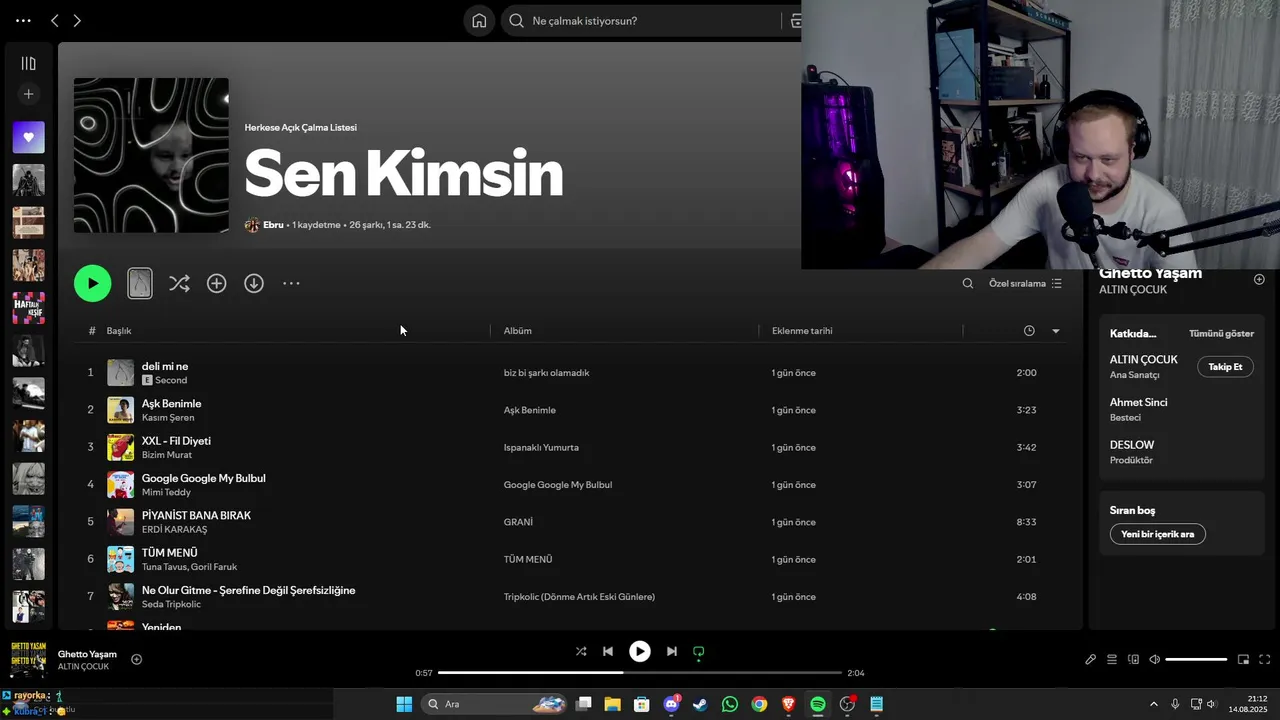Open album link Ispanaklı Yumurta
Viewport: 1280px width, 720px height.
click(x=541, y=448)
